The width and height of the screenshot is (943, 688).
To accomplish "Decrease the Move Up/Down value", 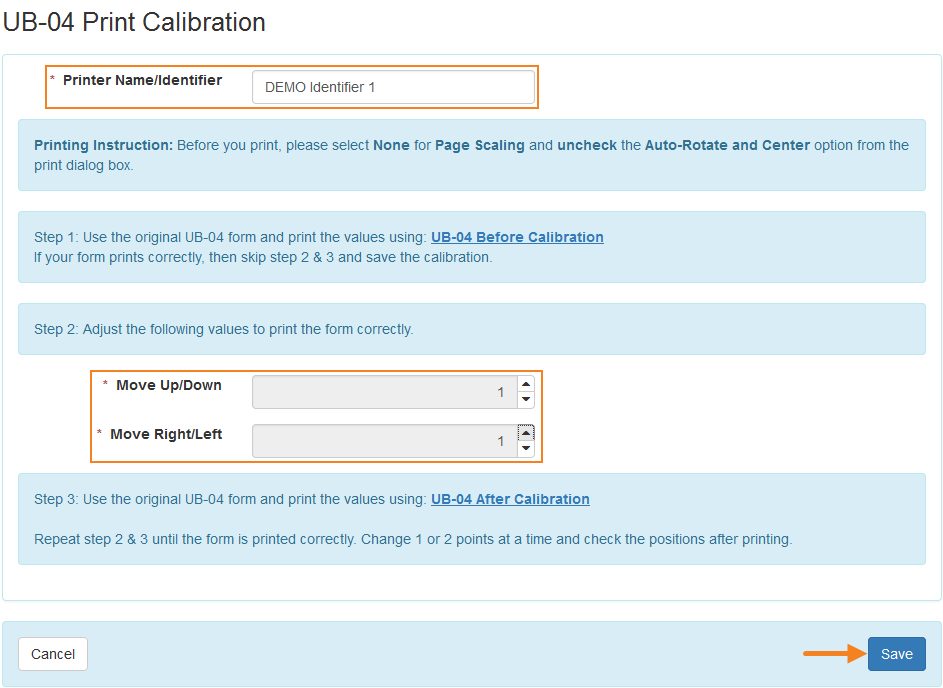I will [526, 400].
